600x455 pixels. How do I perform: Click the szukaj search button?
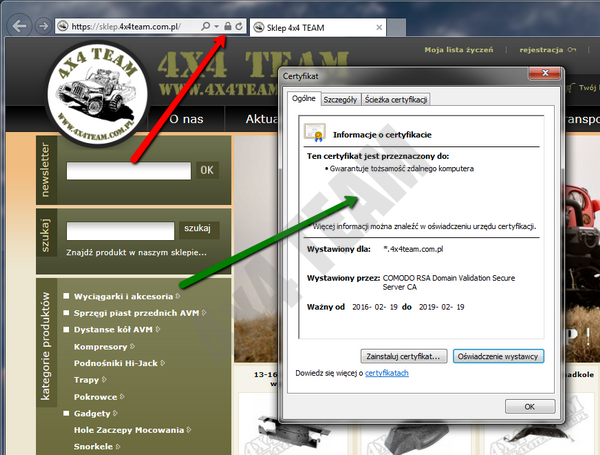[197, 228]
